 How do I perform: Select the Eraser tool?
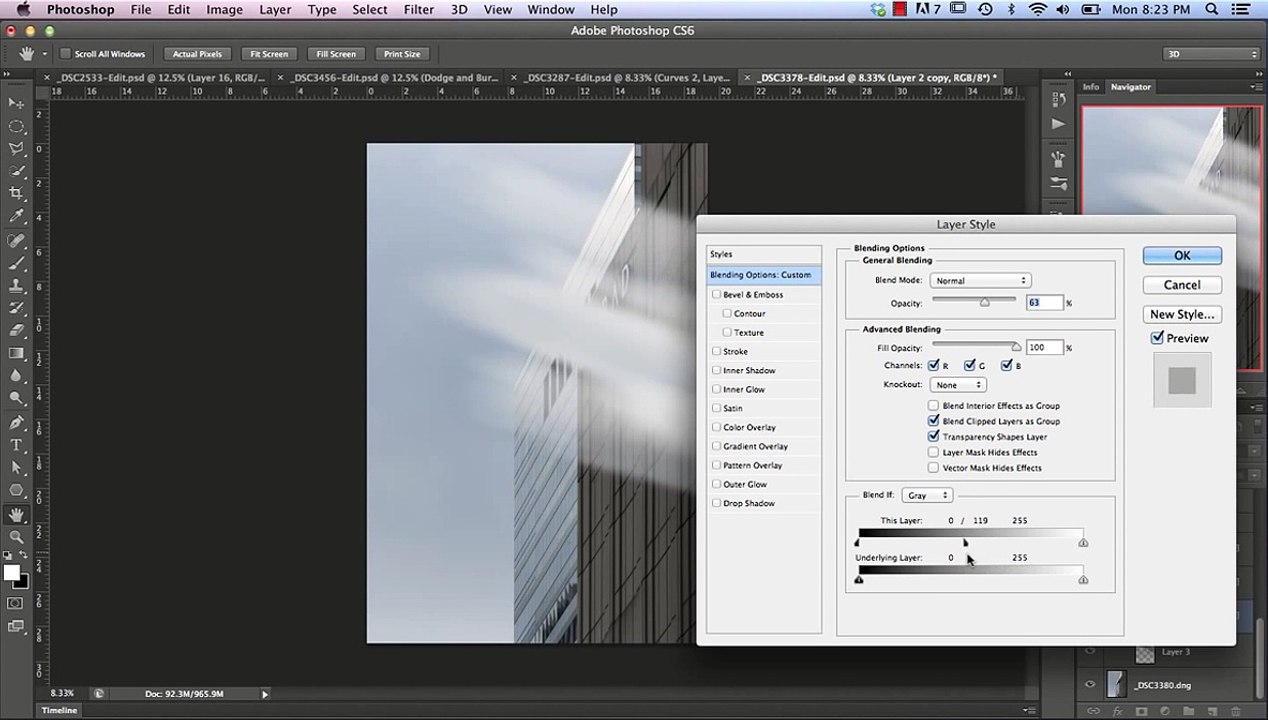(17, 330)
